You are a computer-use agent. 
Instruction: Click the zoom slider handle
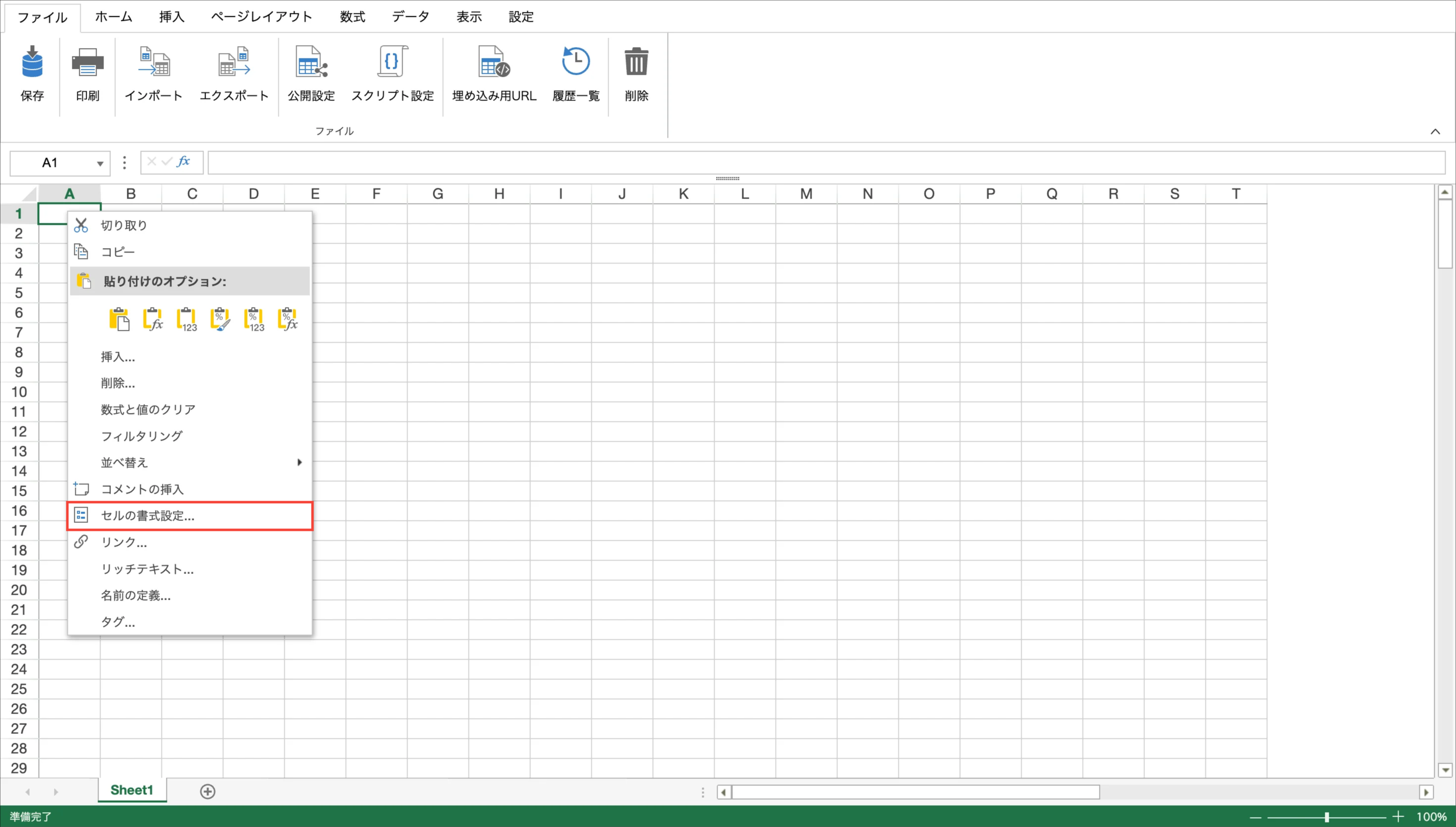[1327, 817]
